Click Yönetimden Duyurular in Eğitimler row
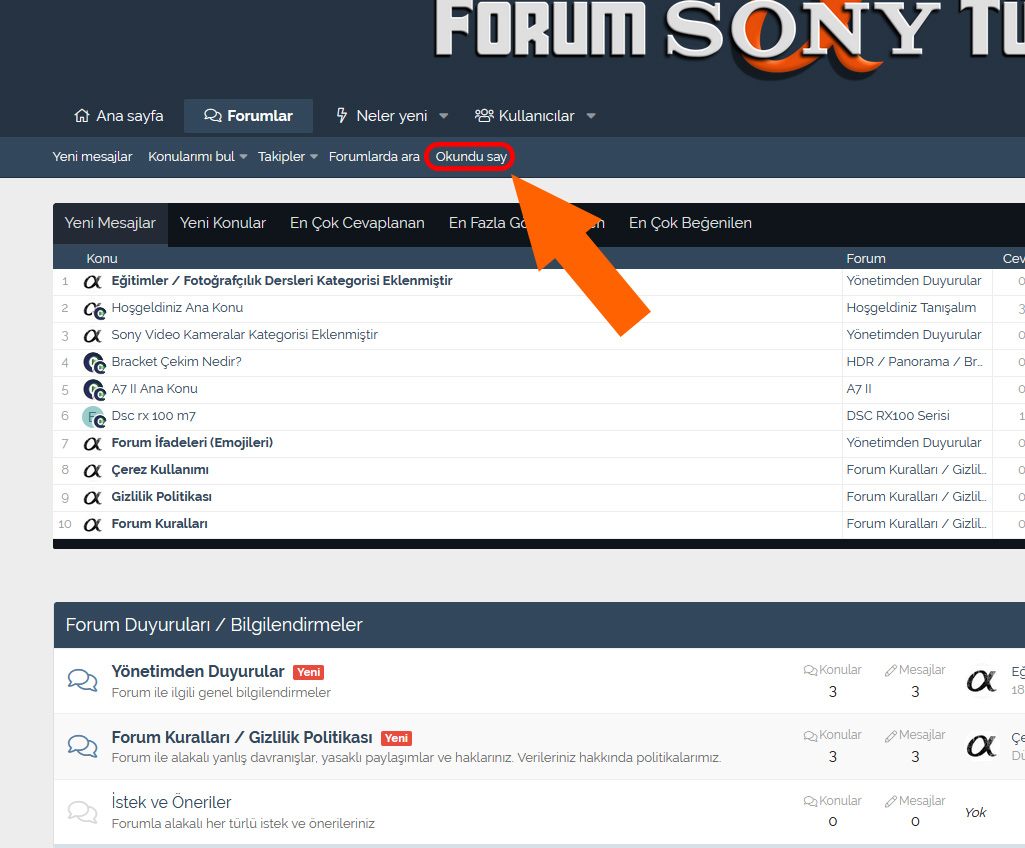This screenshot has width=1025, height=848. pyautogui.click(x=914, y=281)
